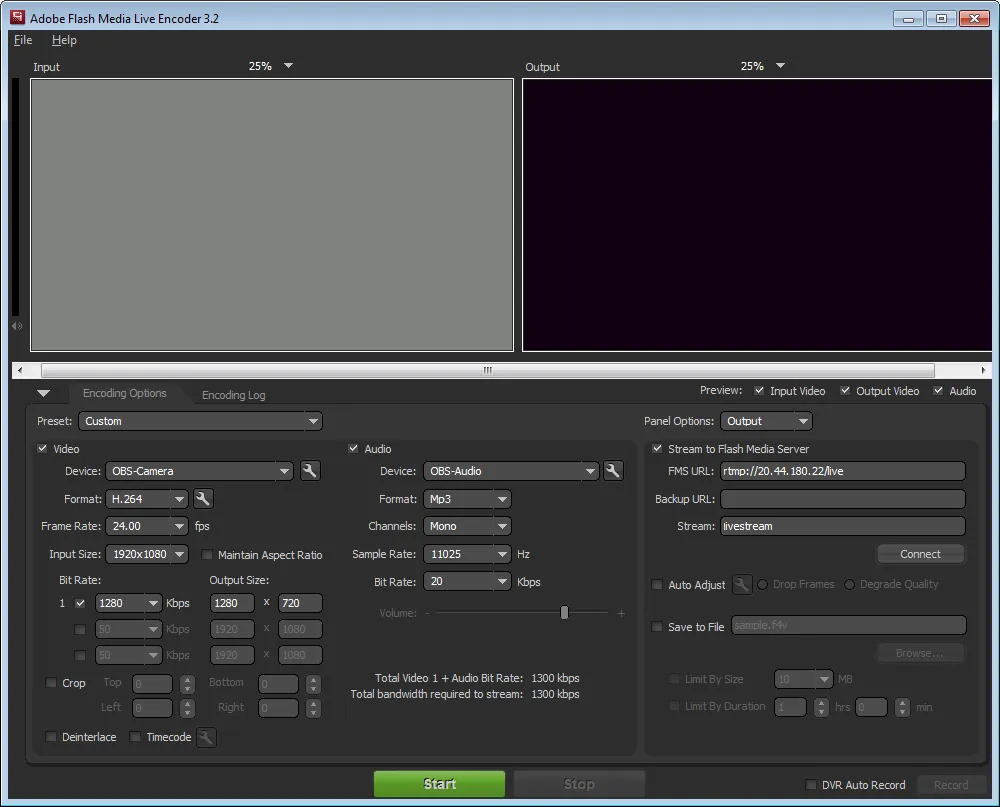Click the volume plus icon

[x=621, y=614]
